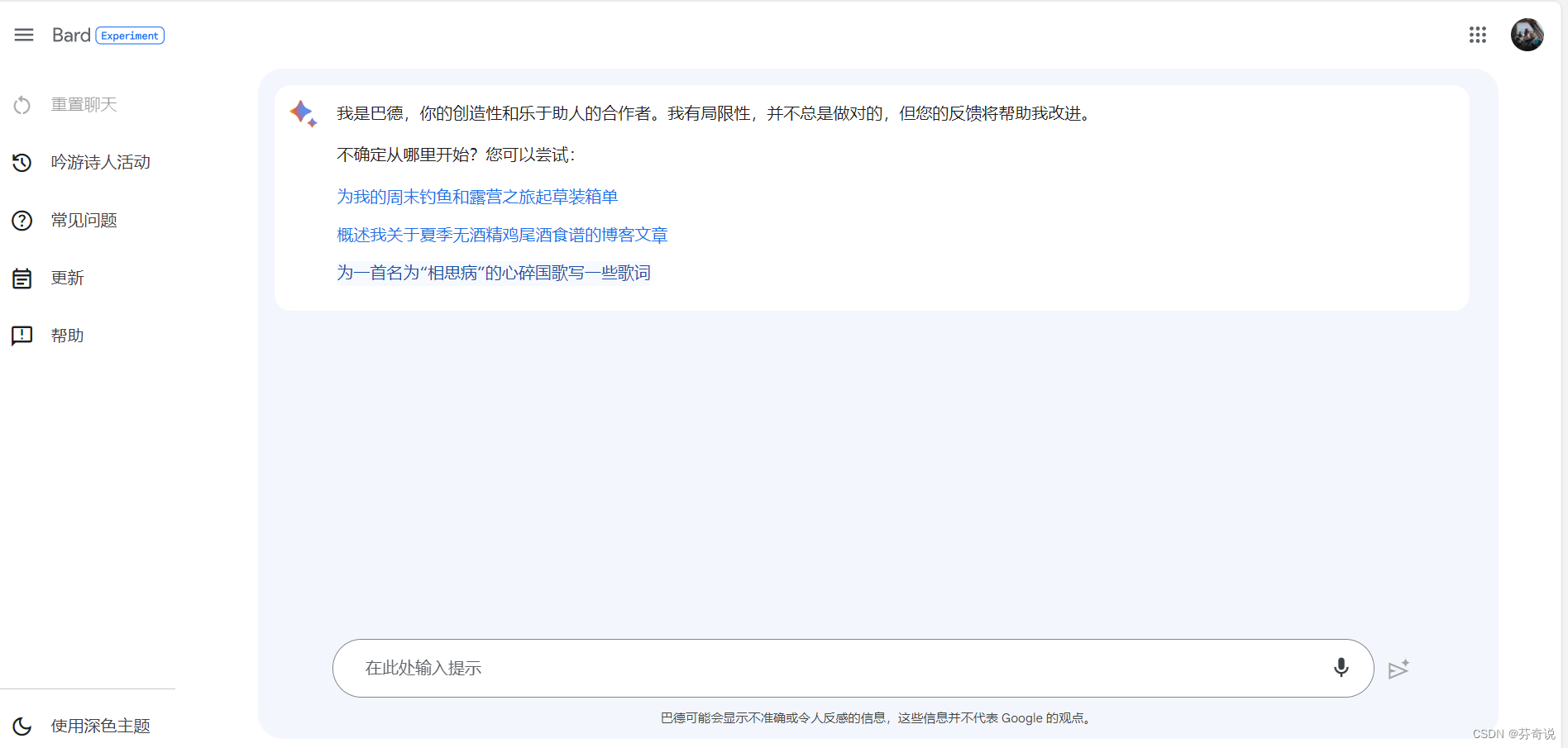Click the send message icon
This screenshot has height=748, width=1568.
pyautogui.click(x=1398, y=669)
